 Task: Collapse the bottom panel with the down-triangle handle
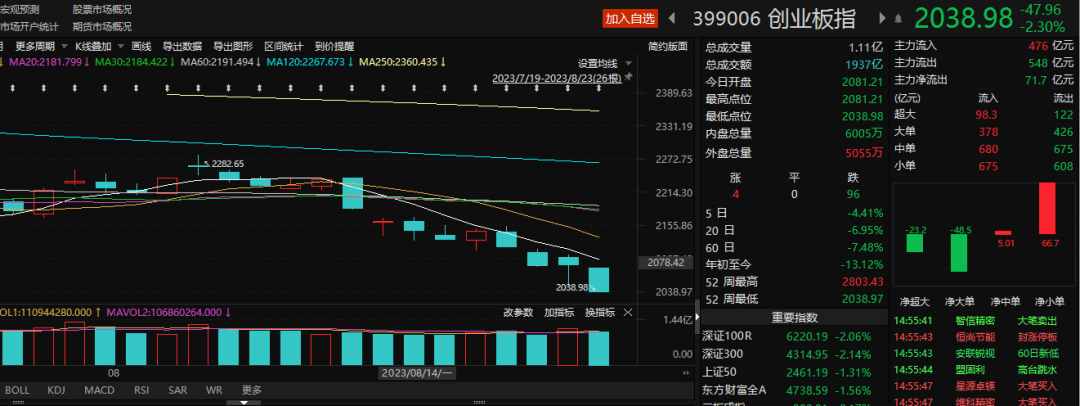click(244, 403)
